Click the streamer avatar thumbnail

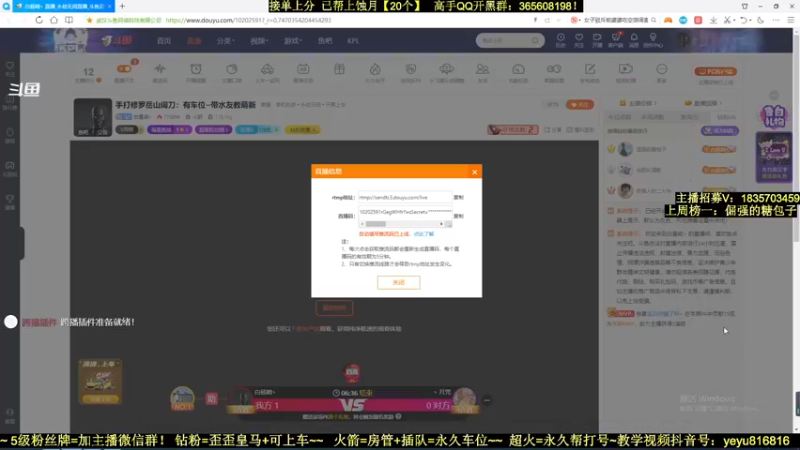[x=92, y=117]
